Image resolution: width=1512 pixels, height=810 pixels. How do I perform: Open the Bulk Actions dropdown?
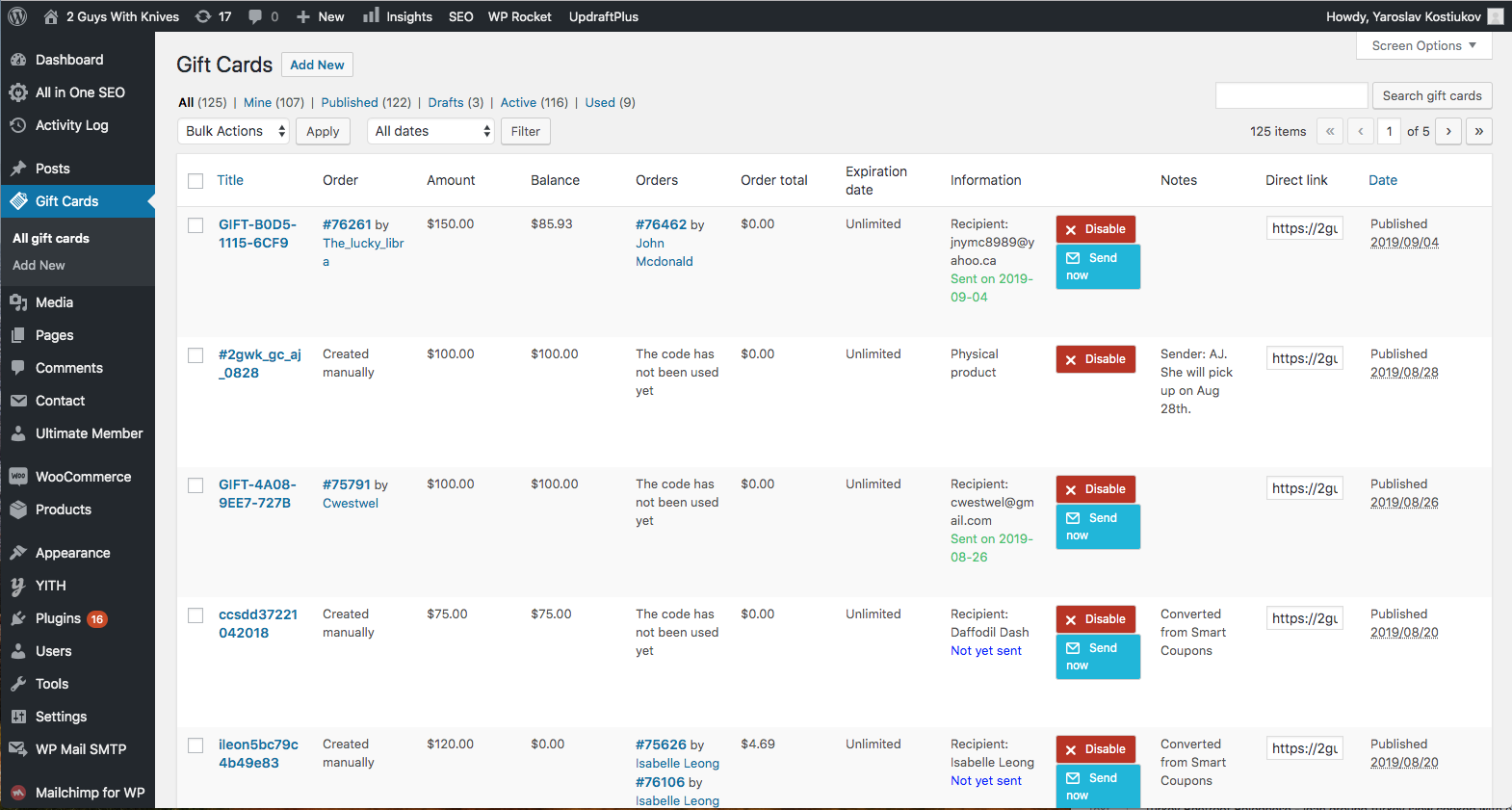tap(234, 131)
